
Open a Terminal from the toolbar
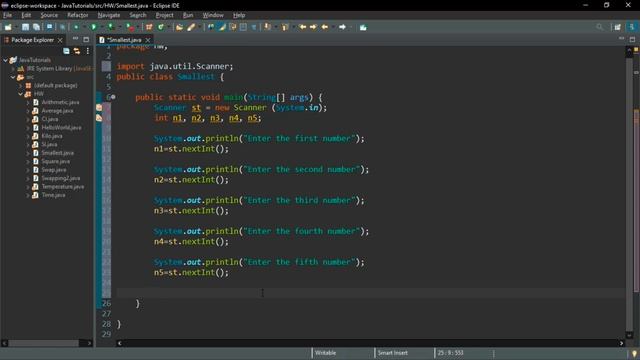pos(49,27)
